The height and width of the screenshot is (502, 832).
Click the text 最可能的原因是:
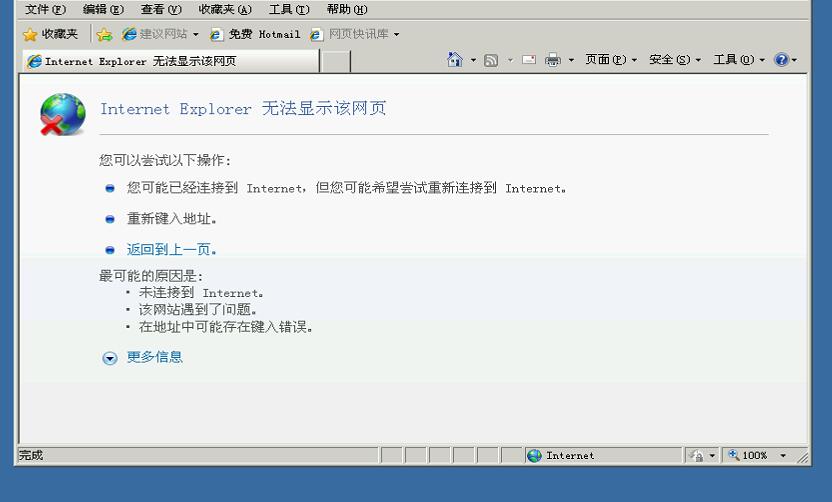[x=151, y=276]
